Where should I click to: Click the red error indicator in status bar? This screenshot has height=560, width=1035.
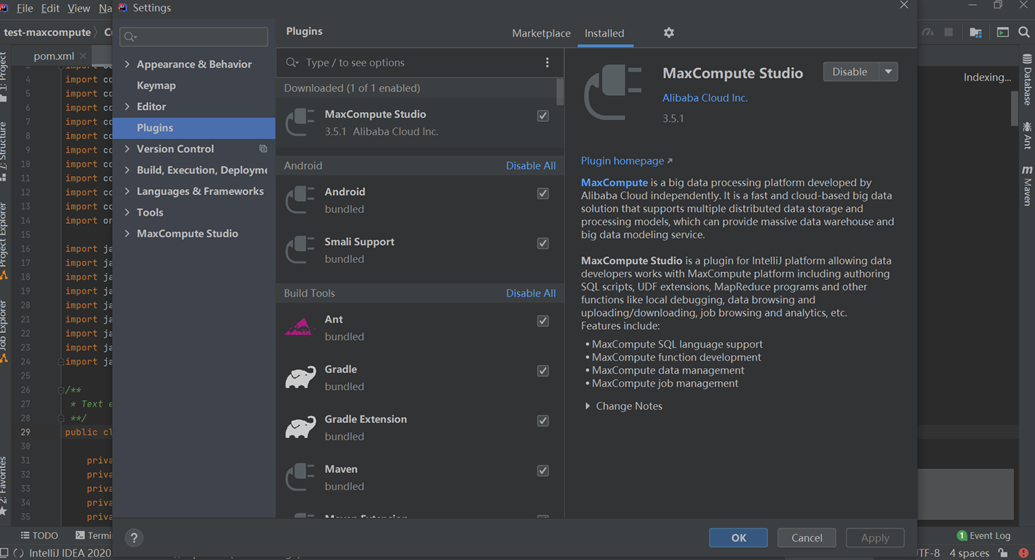click(1023, 553)
